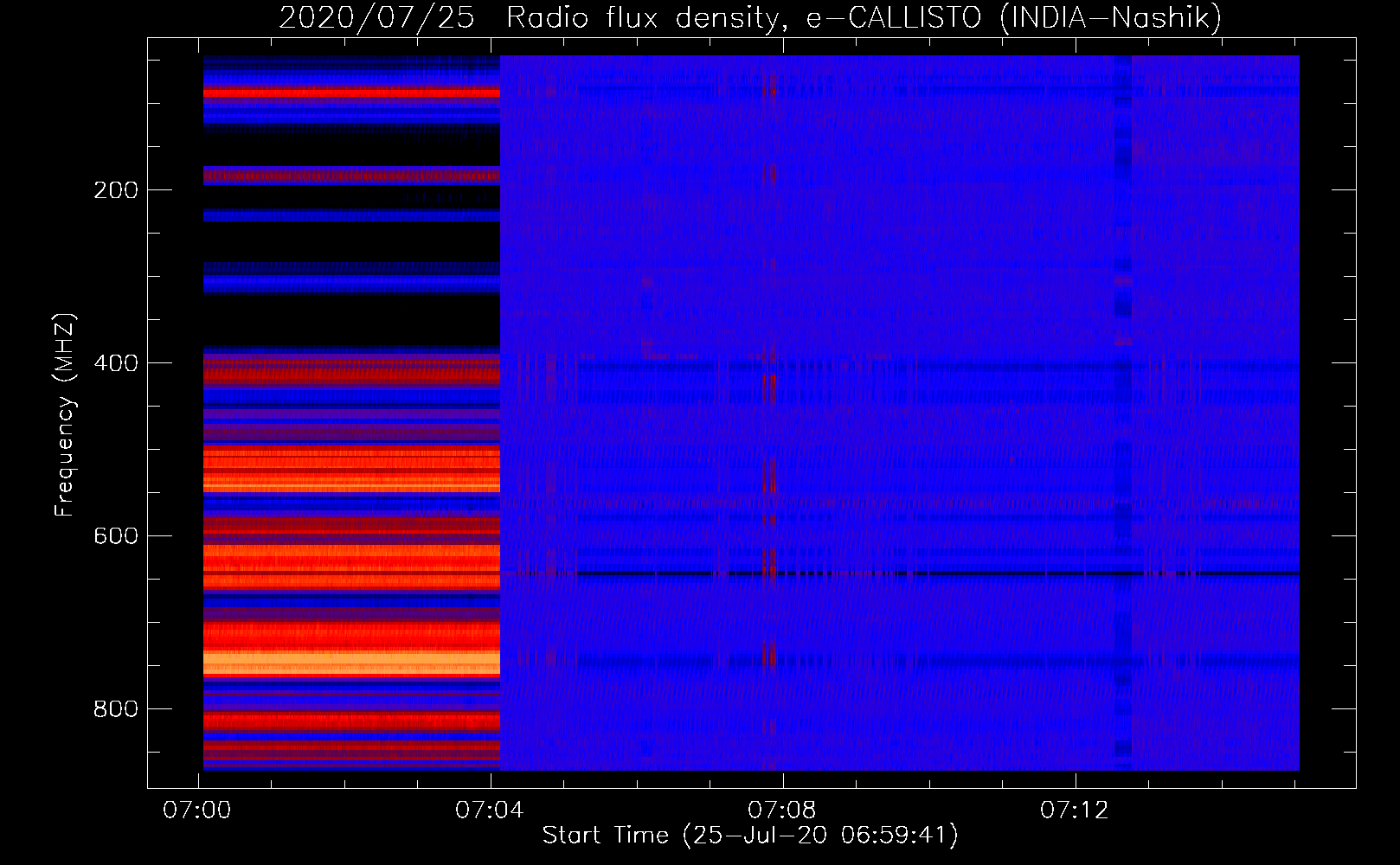The width and height of the screenshot is (1400, 865).
Task: Click the 600 frequency tick label
Action: [x=116, y=536]
